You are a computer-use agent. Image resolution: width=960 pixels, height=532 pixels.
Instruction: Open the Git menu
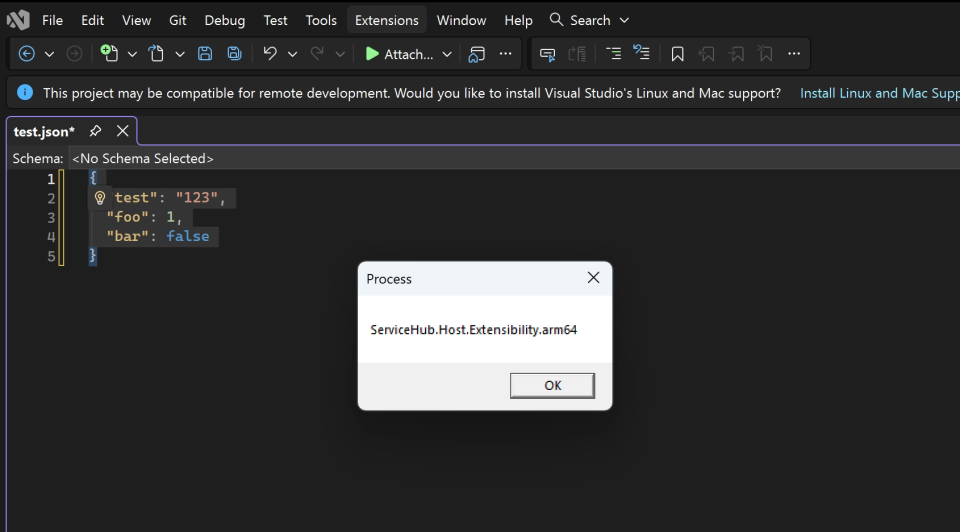(178, 20)
